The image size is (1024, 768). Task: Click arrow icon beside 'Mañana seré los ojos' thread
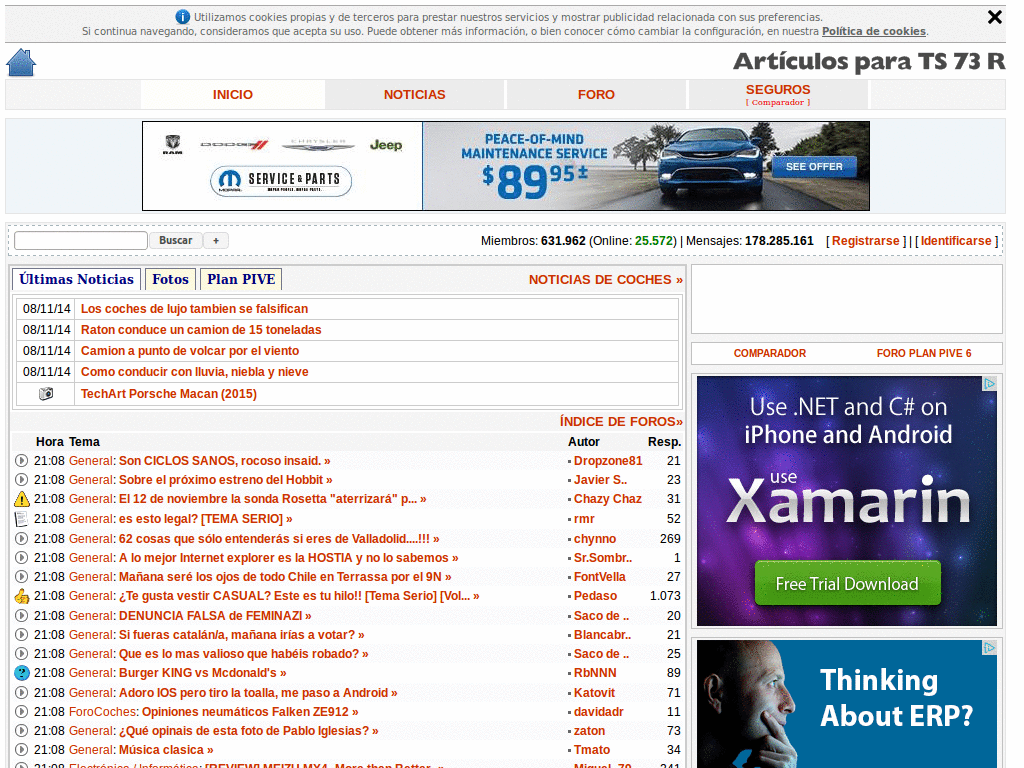click(22, 577)
